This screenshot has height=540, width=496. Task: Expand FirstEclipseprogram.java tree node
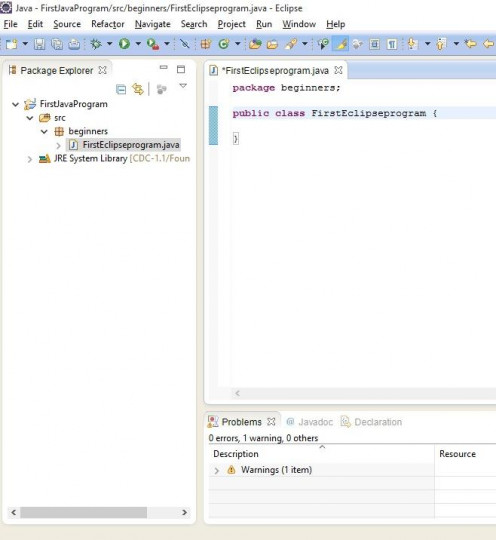click(58, 145)
